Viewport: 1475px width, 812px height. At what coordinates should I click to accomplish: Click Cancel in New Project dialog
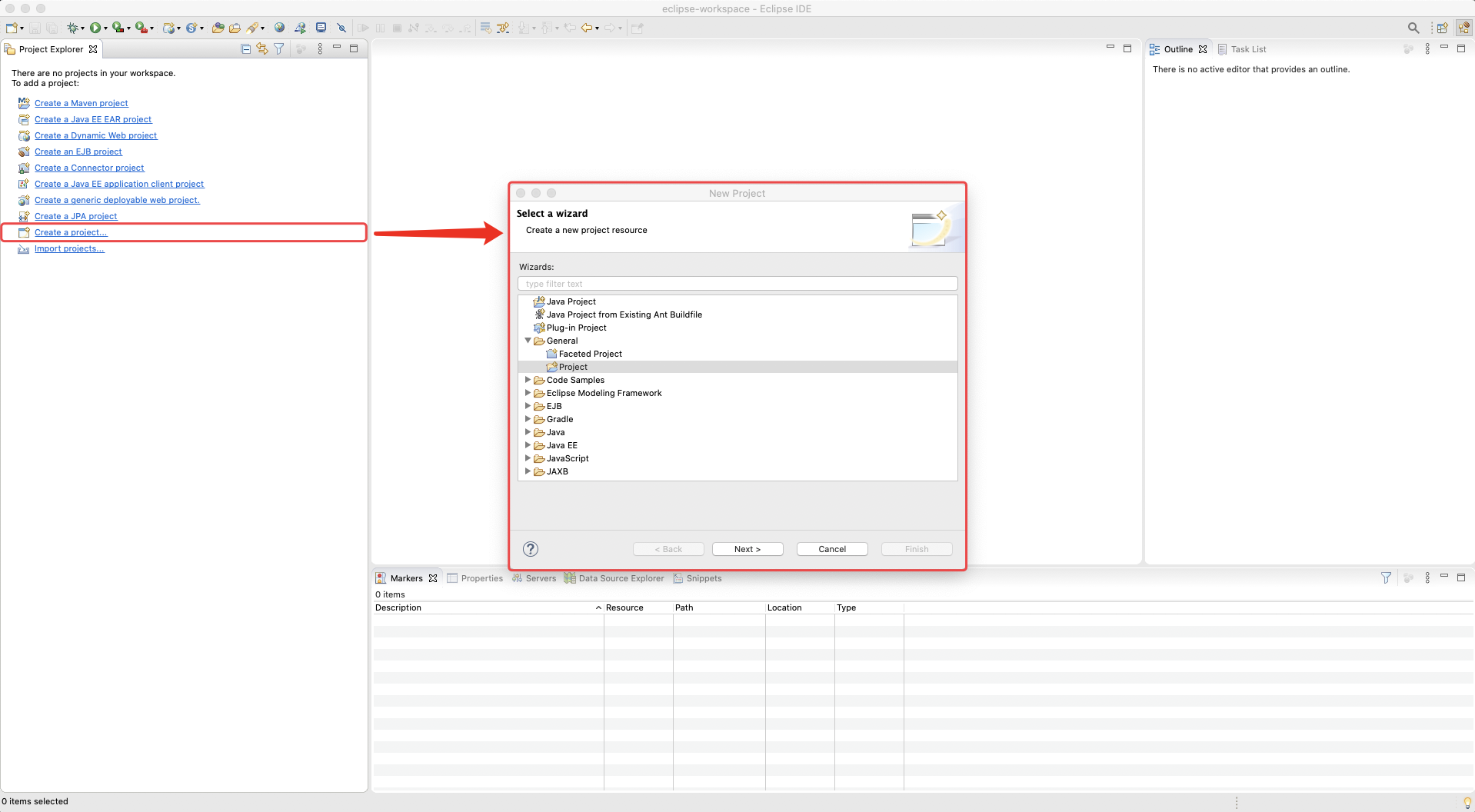tap(832, 549)
